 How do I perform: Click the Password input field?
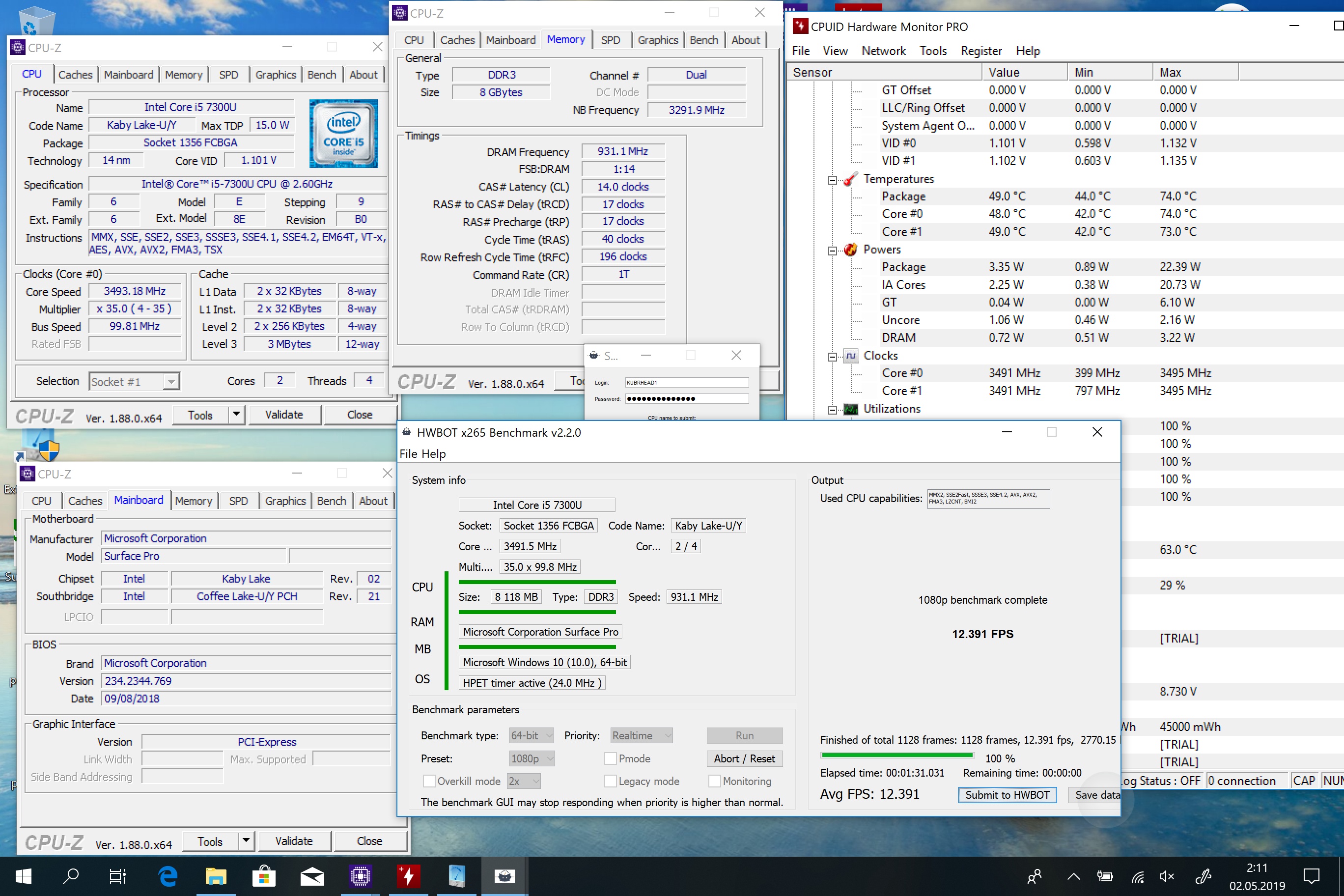[686, 399]
